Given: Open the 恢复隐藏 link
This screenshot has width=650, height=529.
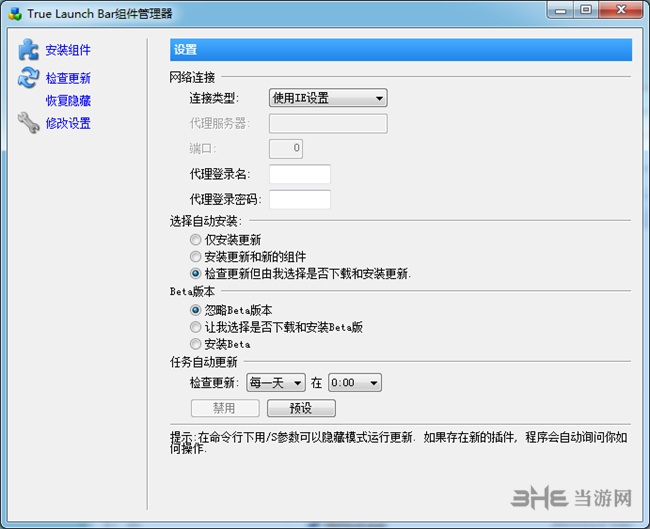Looking at the screenshot, I should pos(68,101).
